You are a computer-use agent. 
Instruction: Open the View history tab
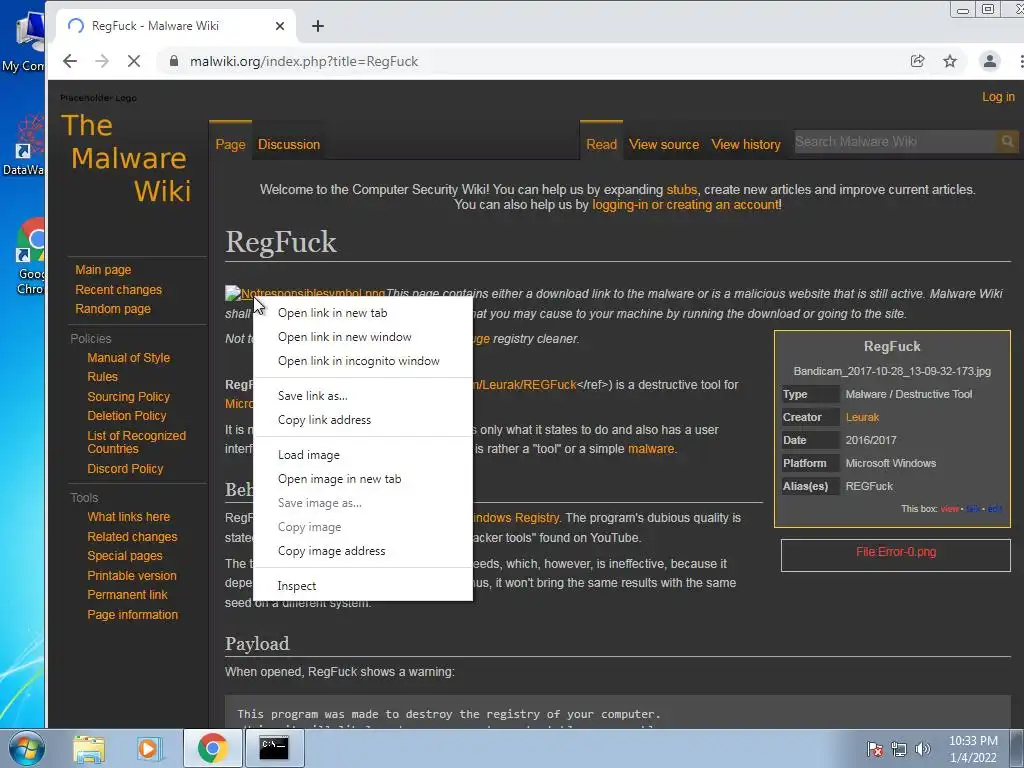(746, 144)
